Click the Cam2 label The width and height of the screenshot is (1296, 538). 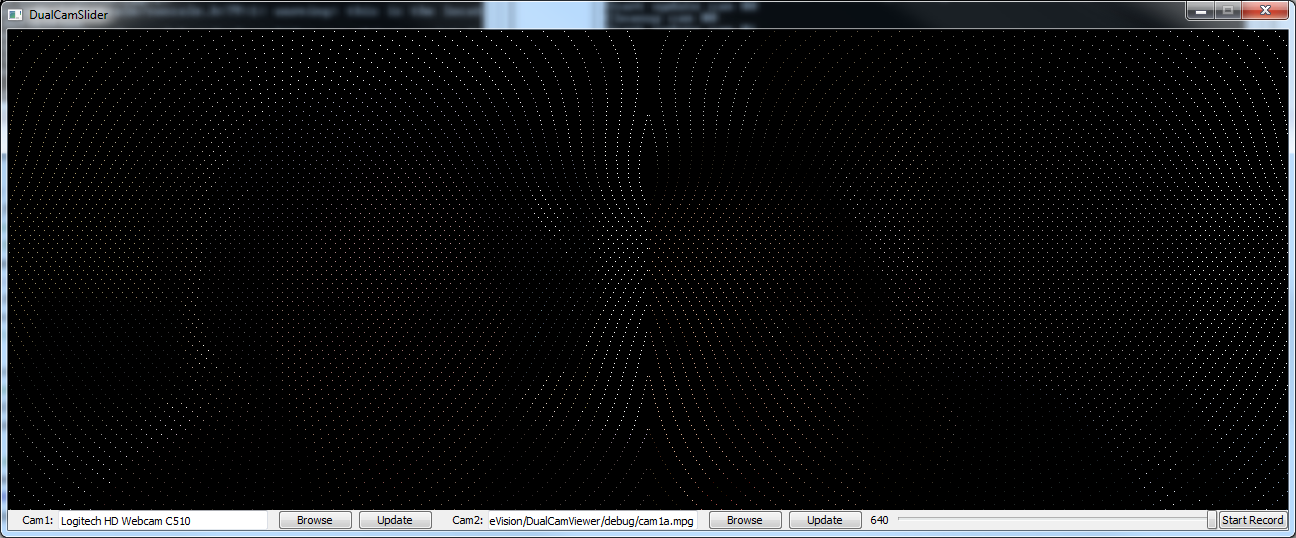pyautogui.click(x=467, y=520)
